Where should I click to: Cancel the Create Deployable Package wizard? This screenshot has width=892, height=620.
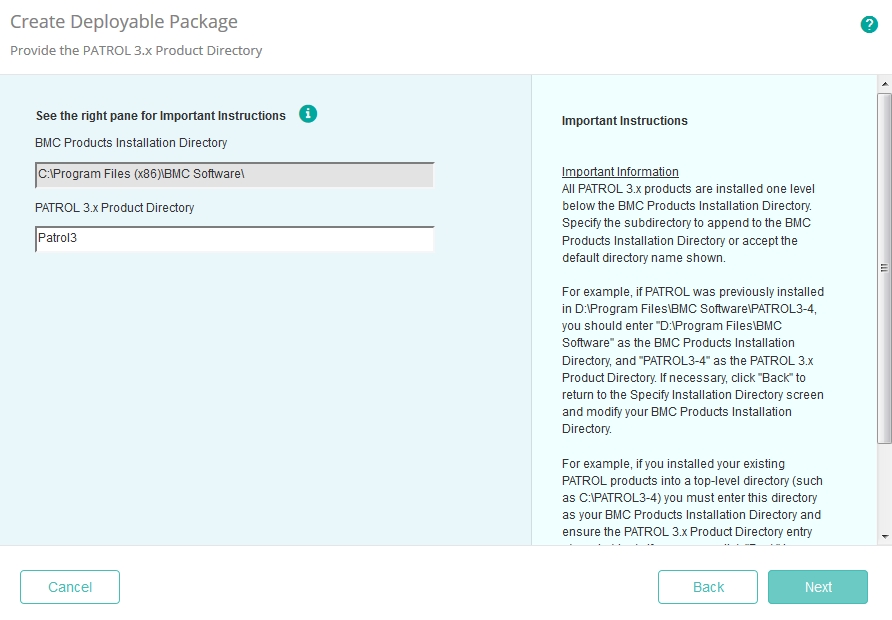[69, 587]
